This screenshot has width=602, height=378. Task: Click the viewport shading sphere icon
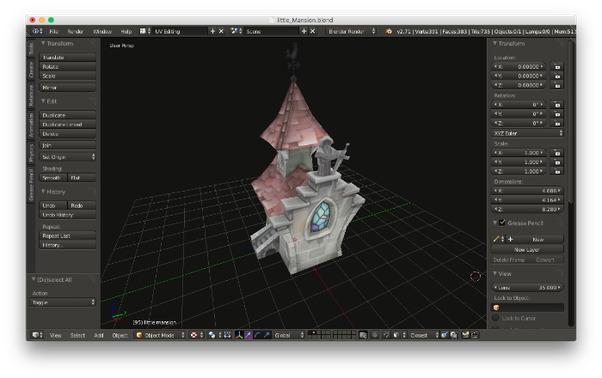(x=194, y=335)
